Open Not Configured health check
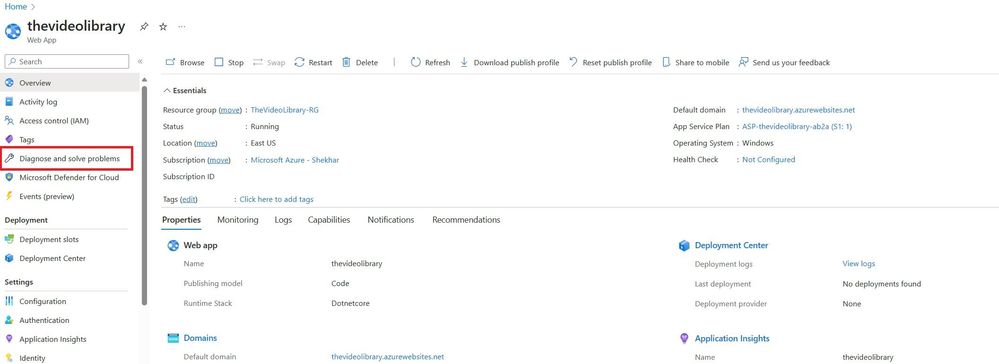This screenshot has width=999, height=364. [768, 160]
